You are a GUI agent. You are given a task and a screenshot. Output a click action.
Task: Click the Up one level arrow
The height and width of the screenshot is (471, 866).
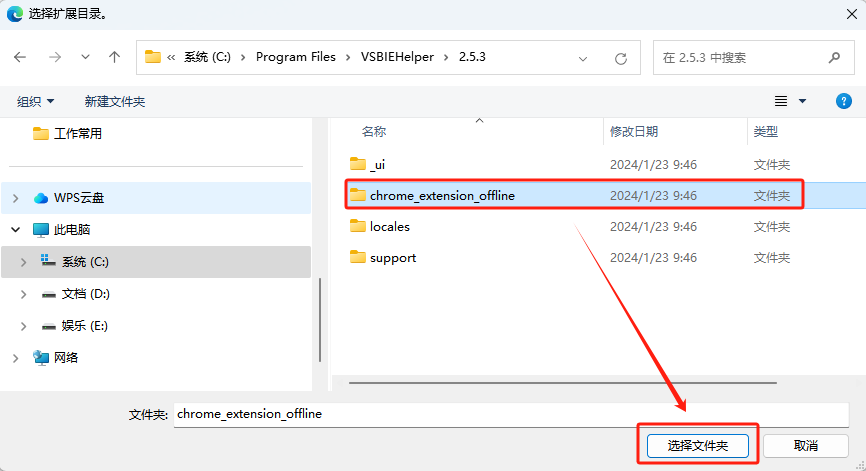[x=115, y=58]
